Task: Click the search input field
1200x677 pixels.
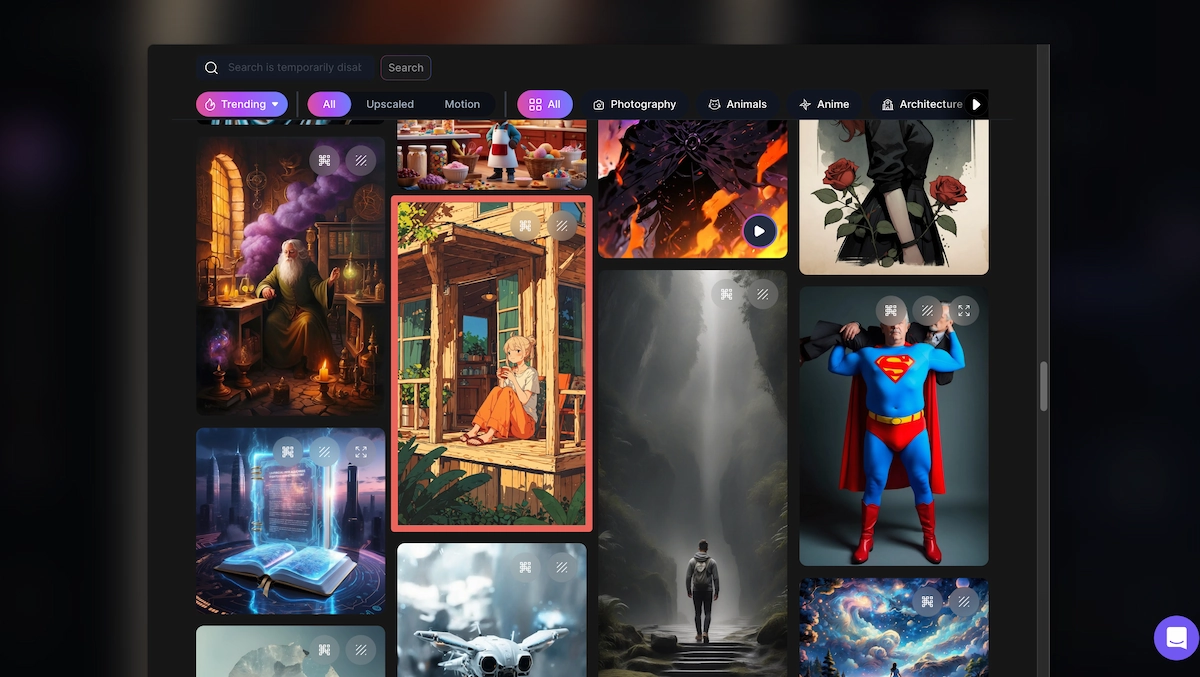Action: 294,68
